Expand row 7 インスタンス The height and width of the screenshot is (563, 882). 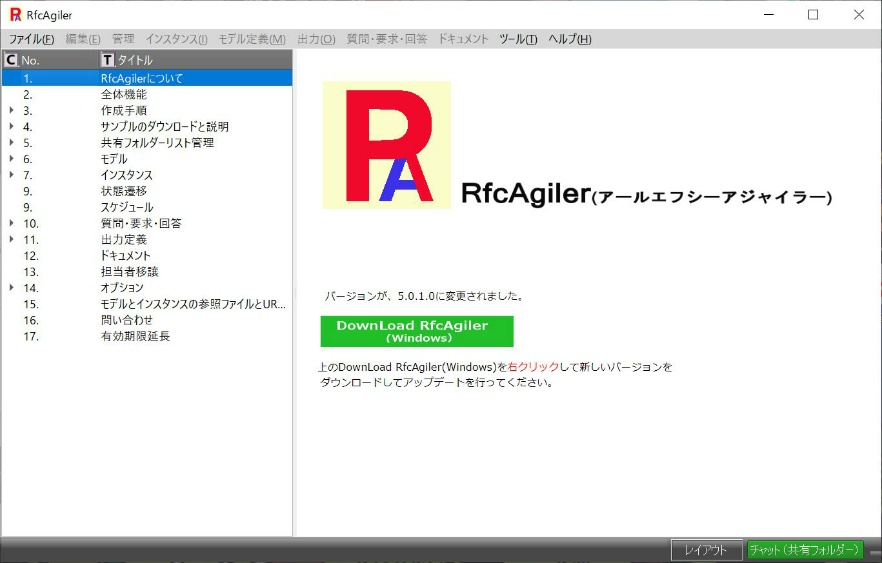(x=11, y=175)
